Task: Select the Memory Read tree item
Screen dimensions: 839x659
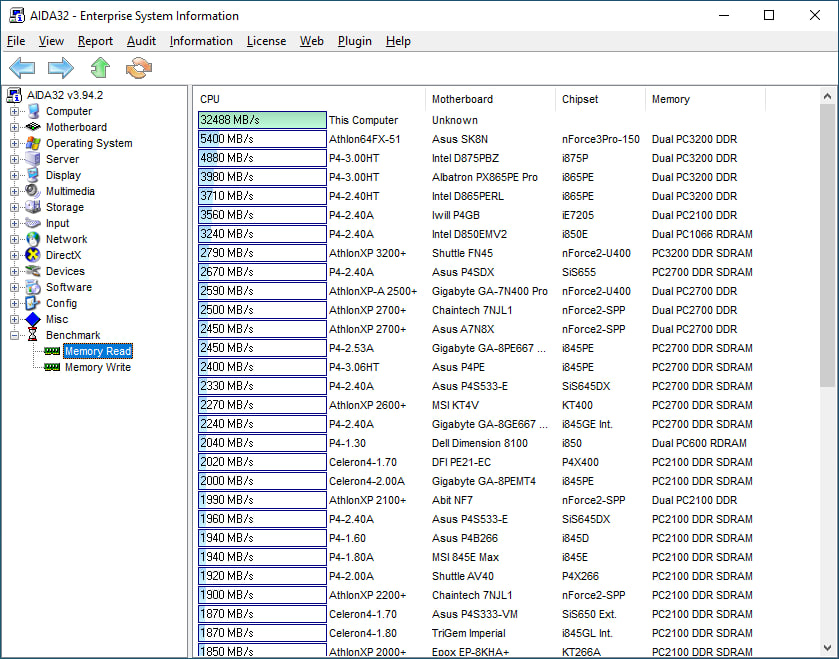Action: click(x=97, y=351)
